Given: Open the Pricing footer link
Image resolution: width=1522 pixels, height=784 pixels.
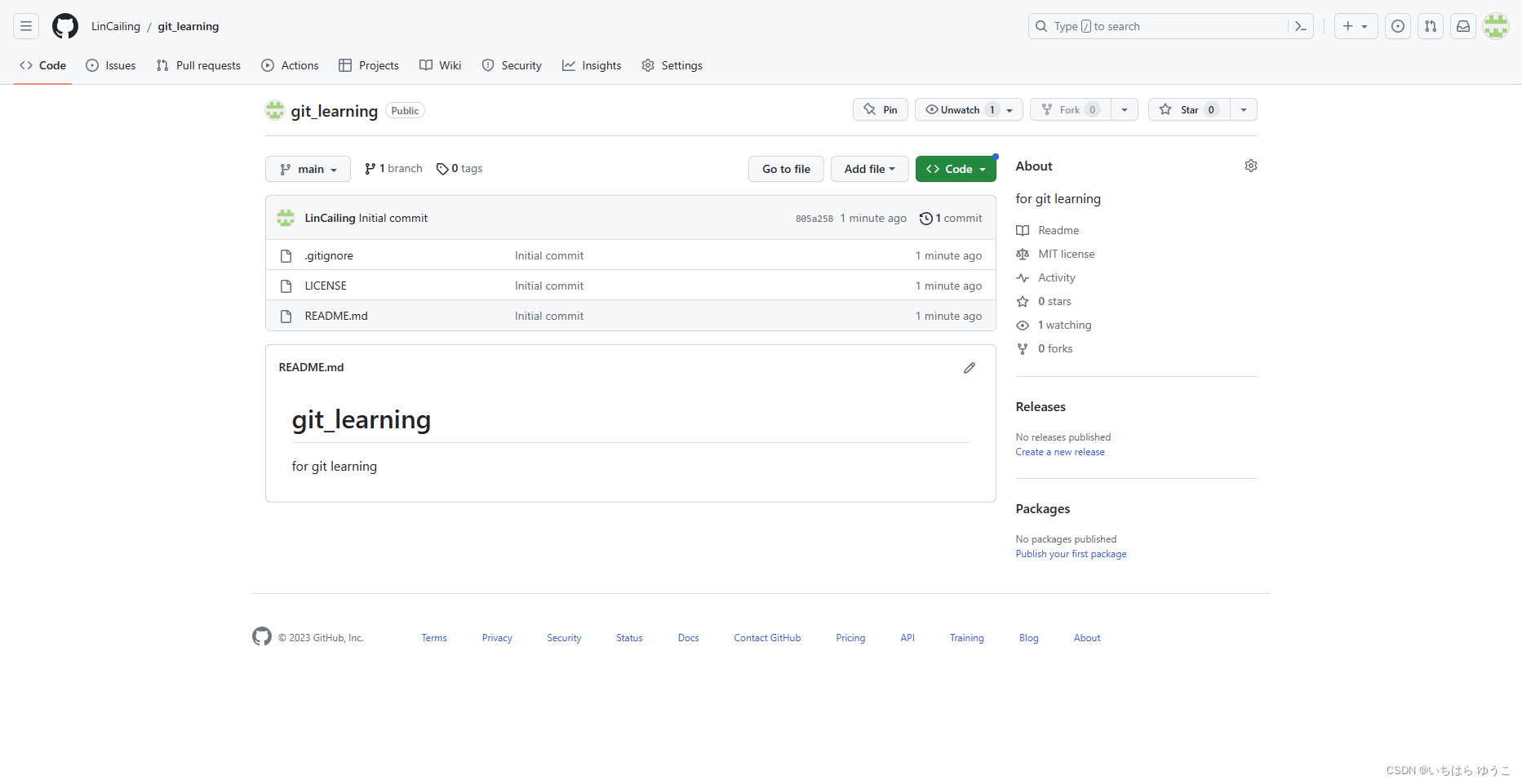Looking at the screenshot, I should [x=850, y=638].
